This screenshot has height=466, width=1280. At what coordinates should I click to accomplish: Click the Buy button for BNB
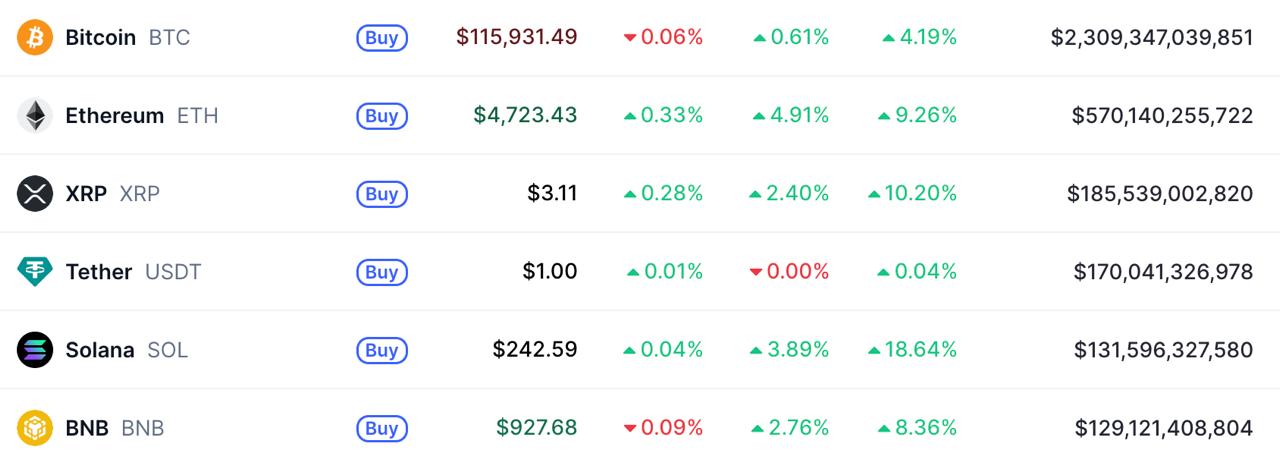pos(382,428)
